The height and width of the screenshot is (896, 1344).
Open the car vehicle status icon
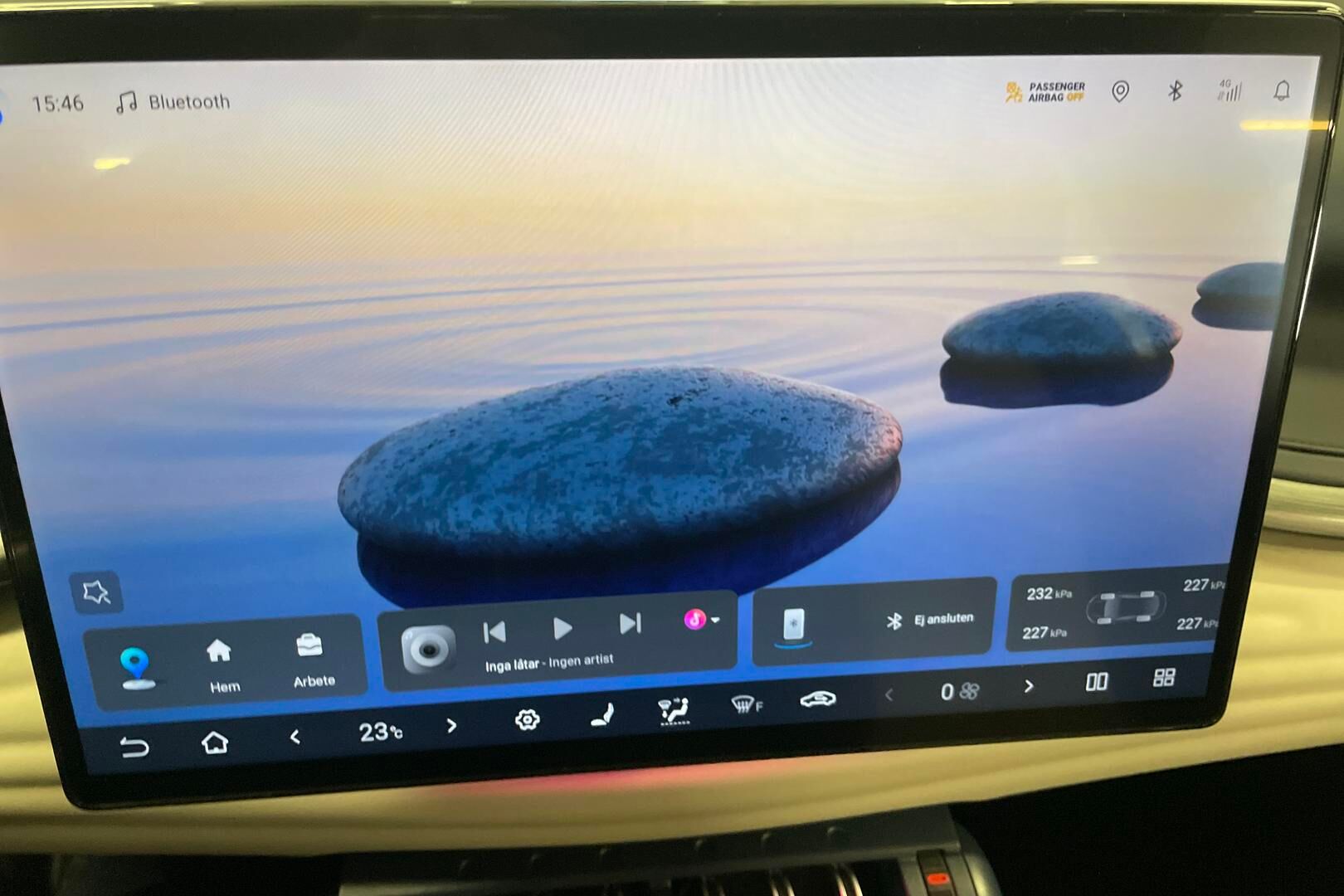coord(817,699)
